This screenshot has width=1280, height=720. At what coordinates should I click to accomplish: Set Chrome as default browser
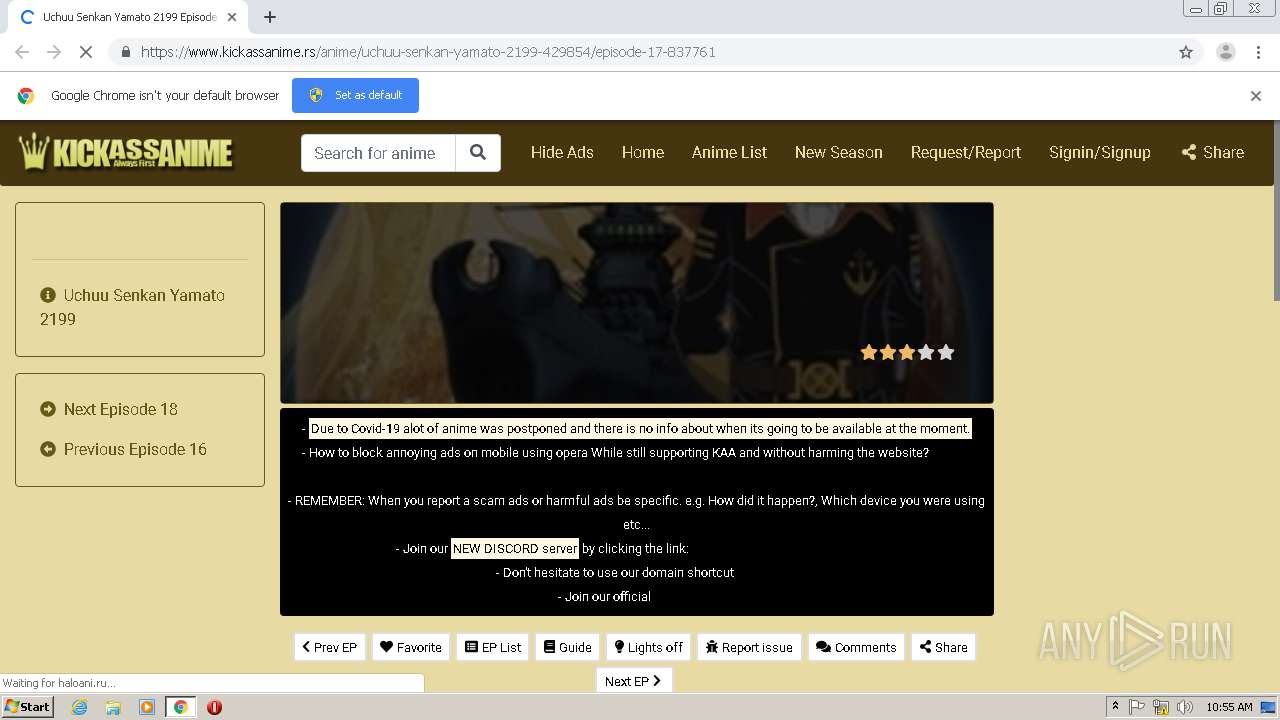click(x=355, y=95)
